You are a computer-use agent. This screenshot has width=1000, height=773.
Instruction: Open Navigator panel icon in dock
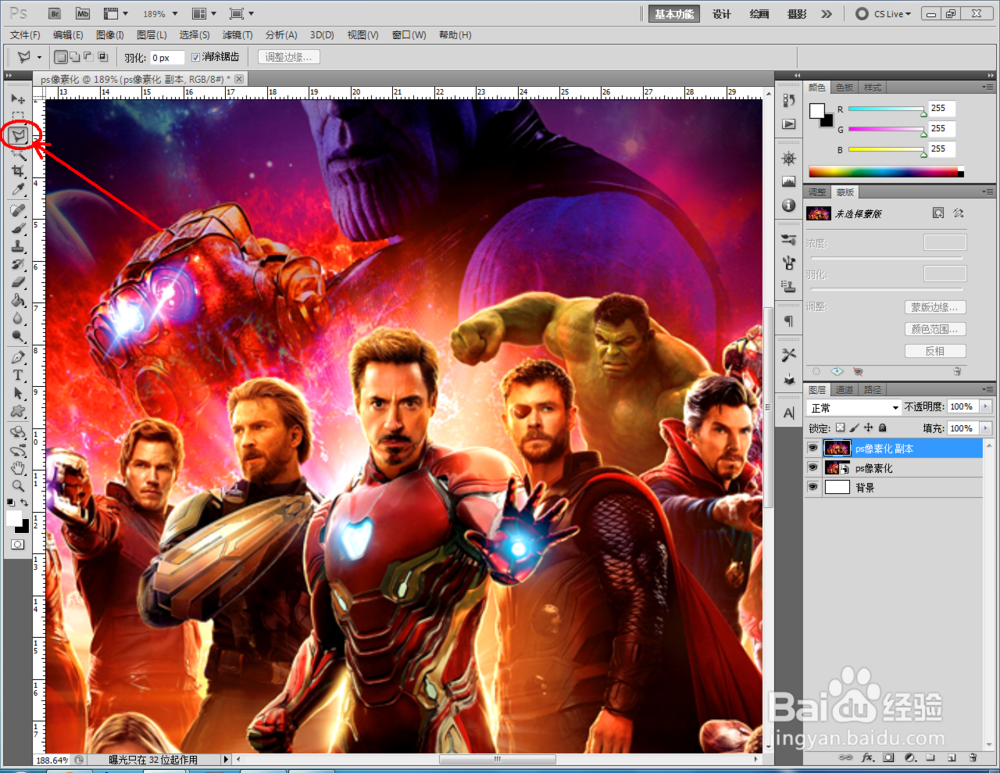click(x=789, y=158)
